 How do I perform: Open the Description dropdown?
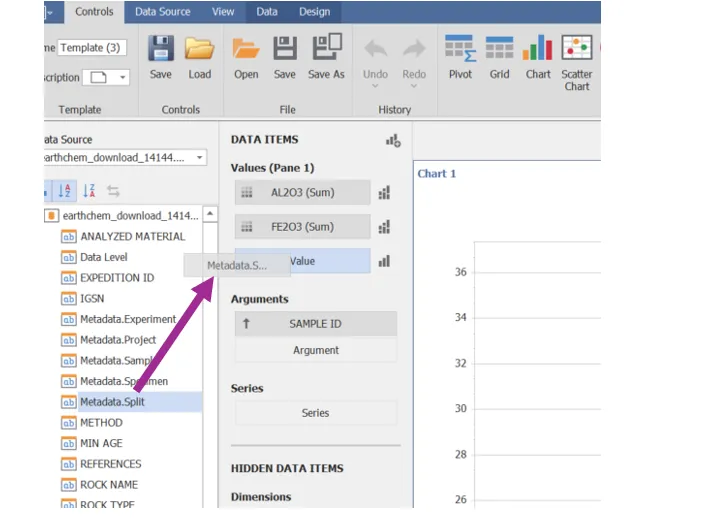point(122,78)
